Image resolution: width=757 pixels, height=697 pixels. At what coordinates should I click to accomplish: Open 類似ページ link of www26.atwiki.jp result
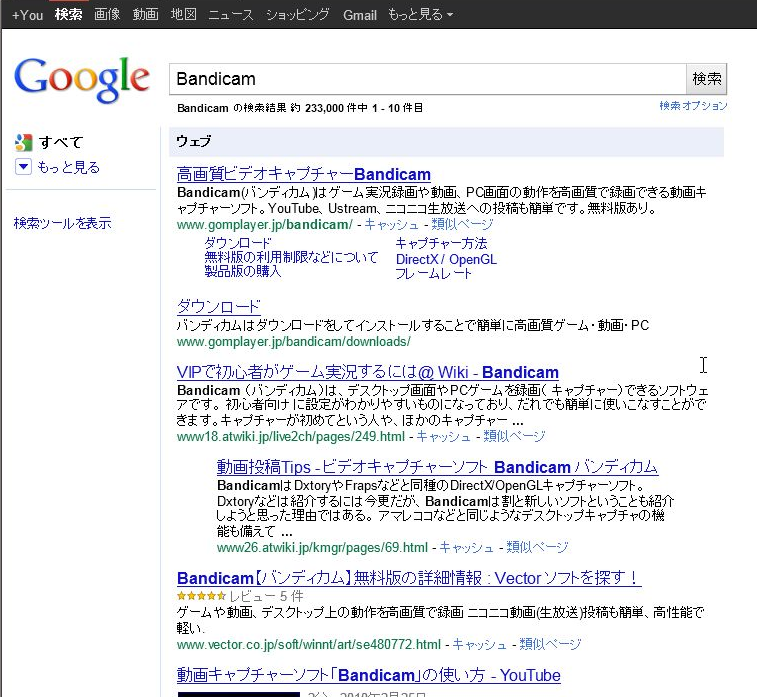[537, 547]
